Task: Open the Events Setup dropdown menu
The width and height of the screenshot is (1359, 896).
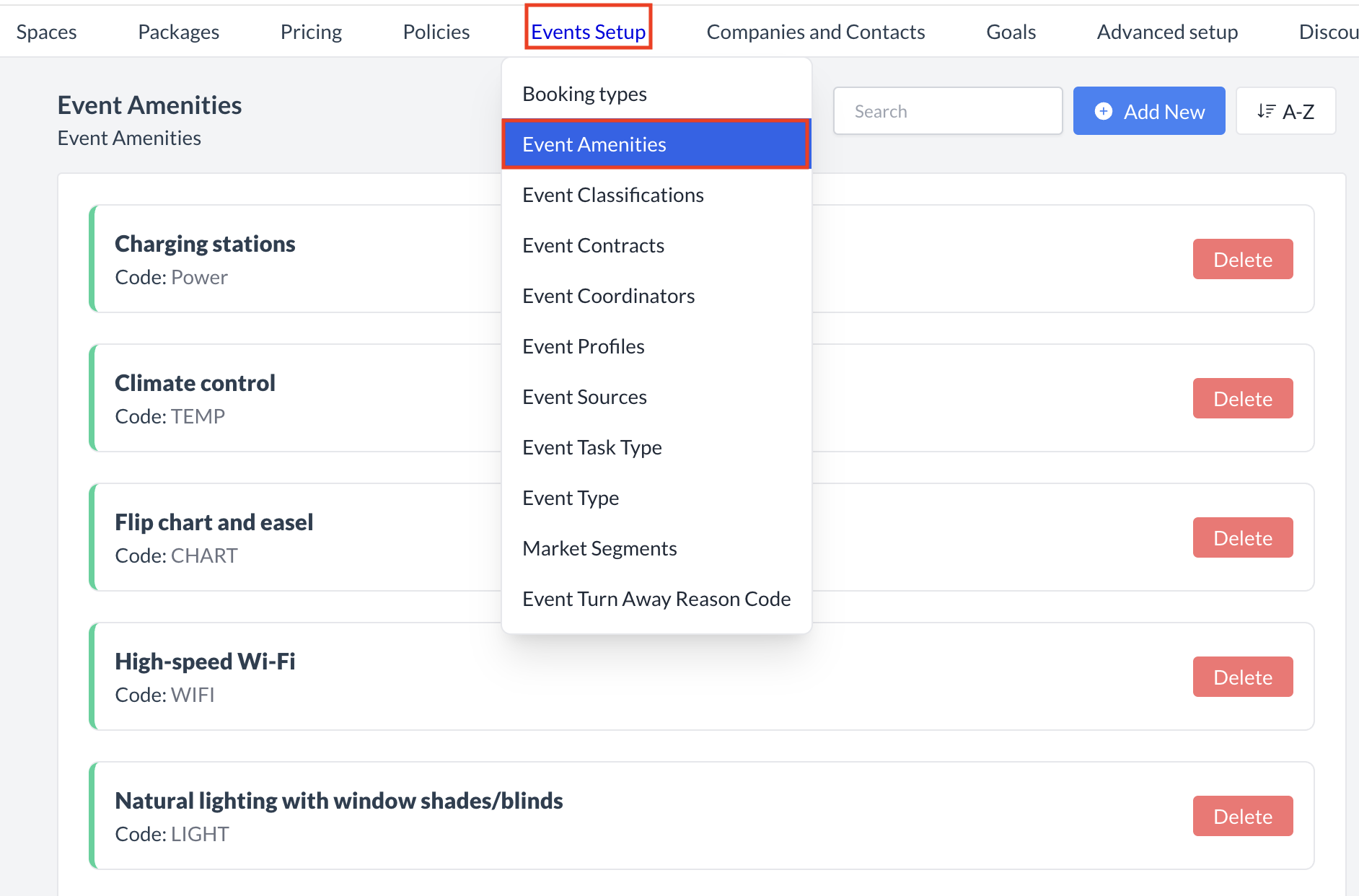Action: point(588,32)
